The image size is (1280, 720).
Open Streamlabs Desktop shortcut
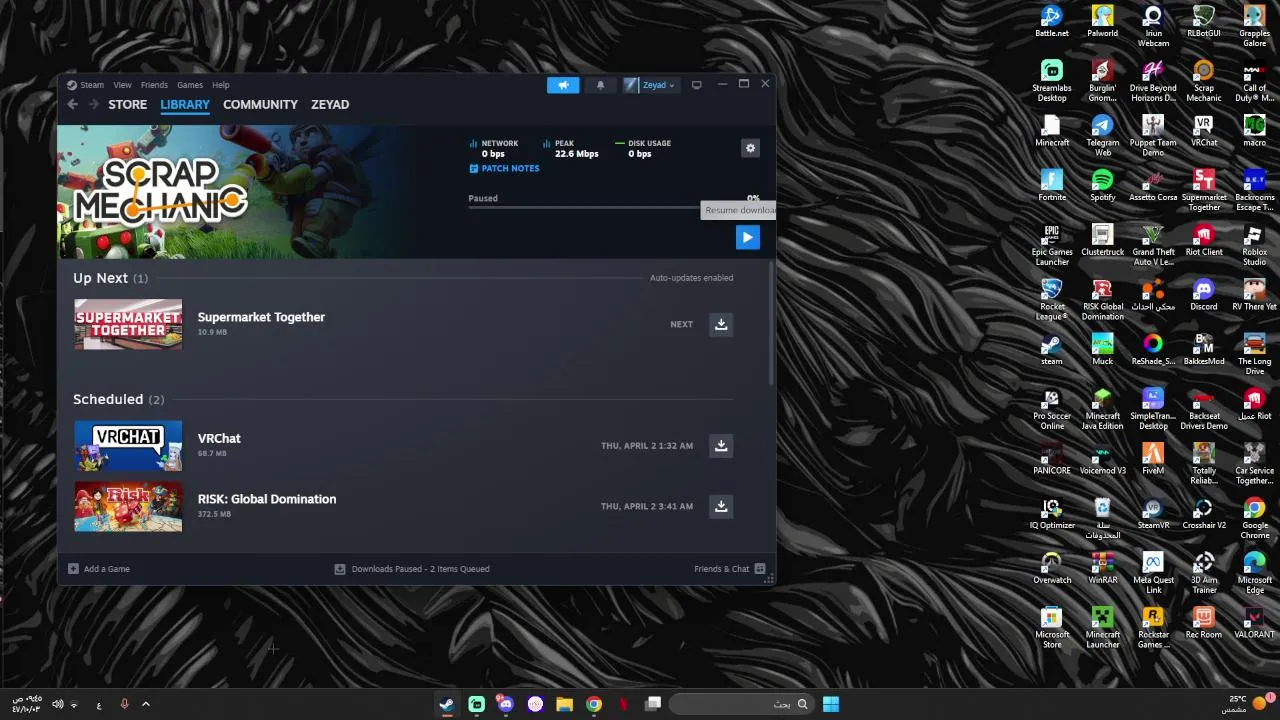[1052, 81]
